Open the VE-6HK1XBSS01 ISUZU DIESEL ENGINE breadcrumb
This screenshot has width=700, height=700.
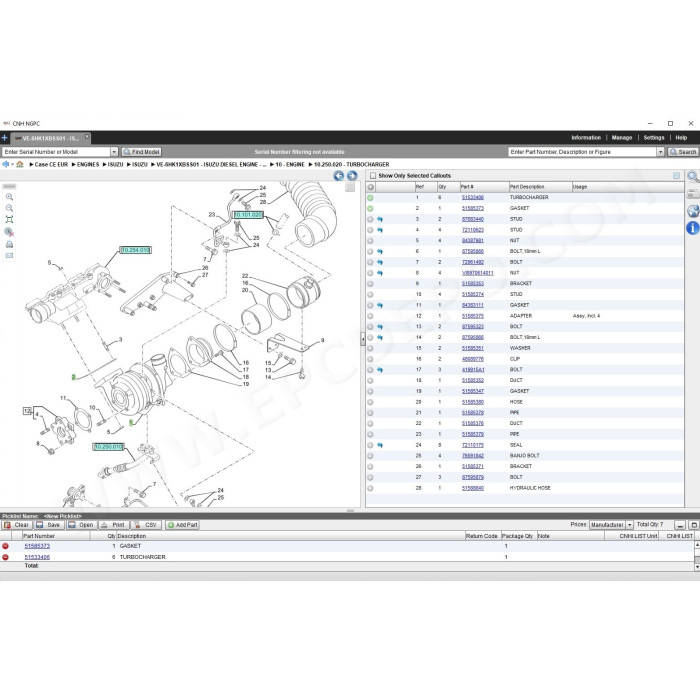click(x=211, y=164)
